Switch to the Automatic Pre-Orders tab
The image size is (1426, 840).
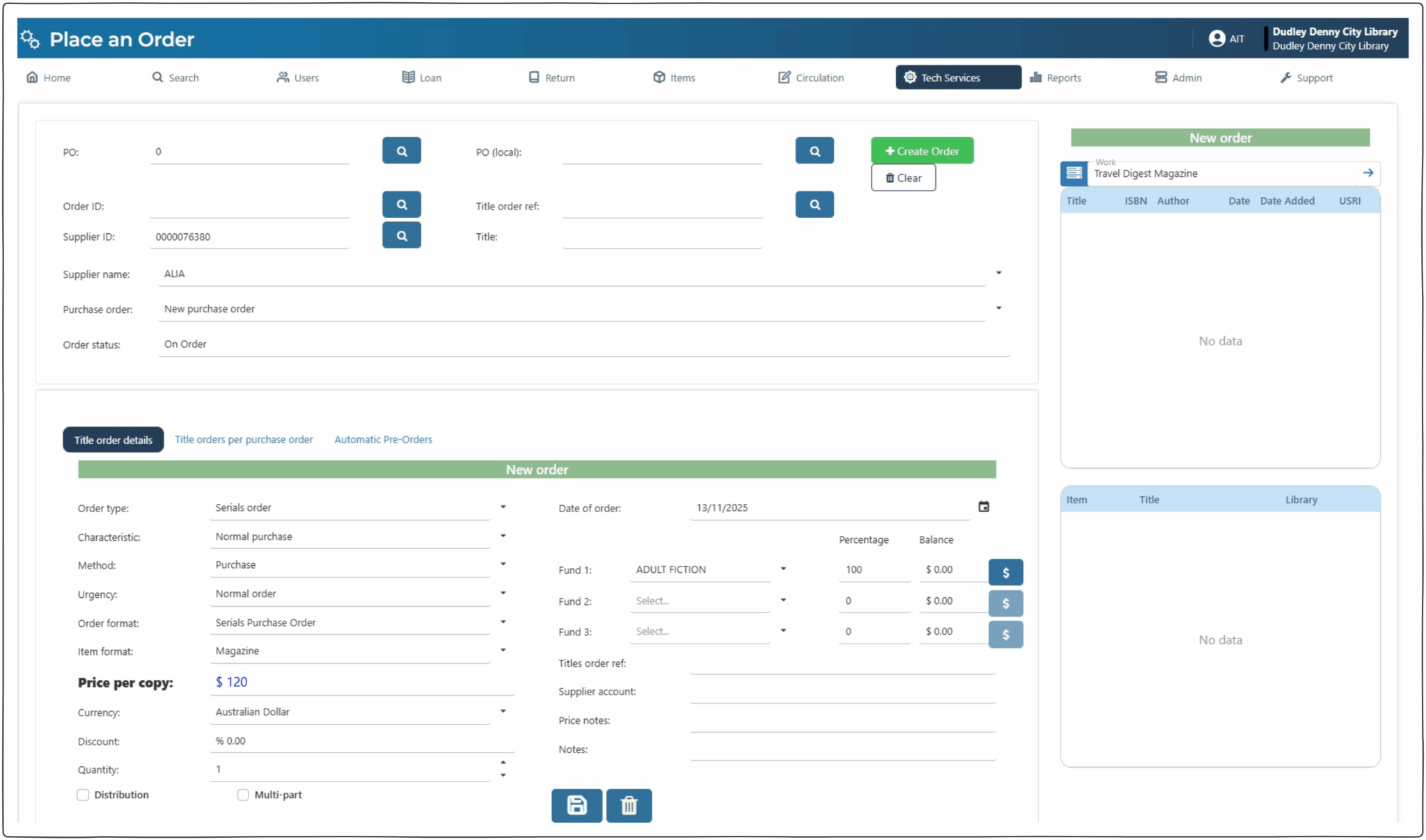click(x=383, y=439)
